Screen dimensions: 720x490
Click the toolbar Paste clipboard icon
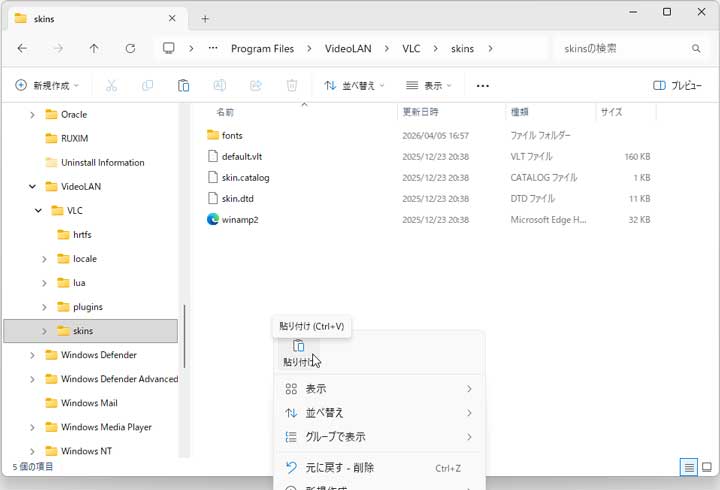tap(183, 85)
